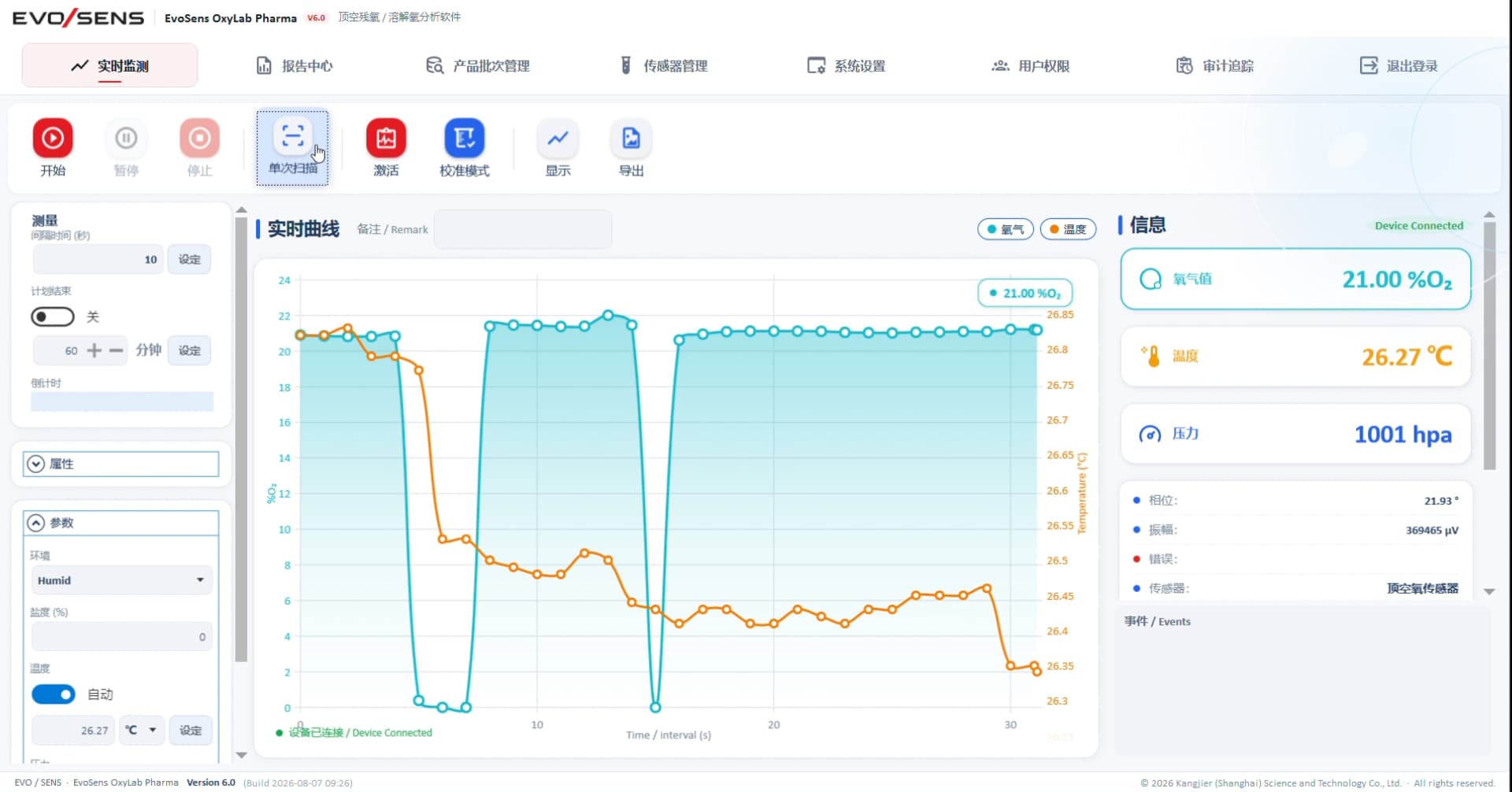1512x792 pixels.
Task: Run a single scan (单次扫描)
Action: 292,147
